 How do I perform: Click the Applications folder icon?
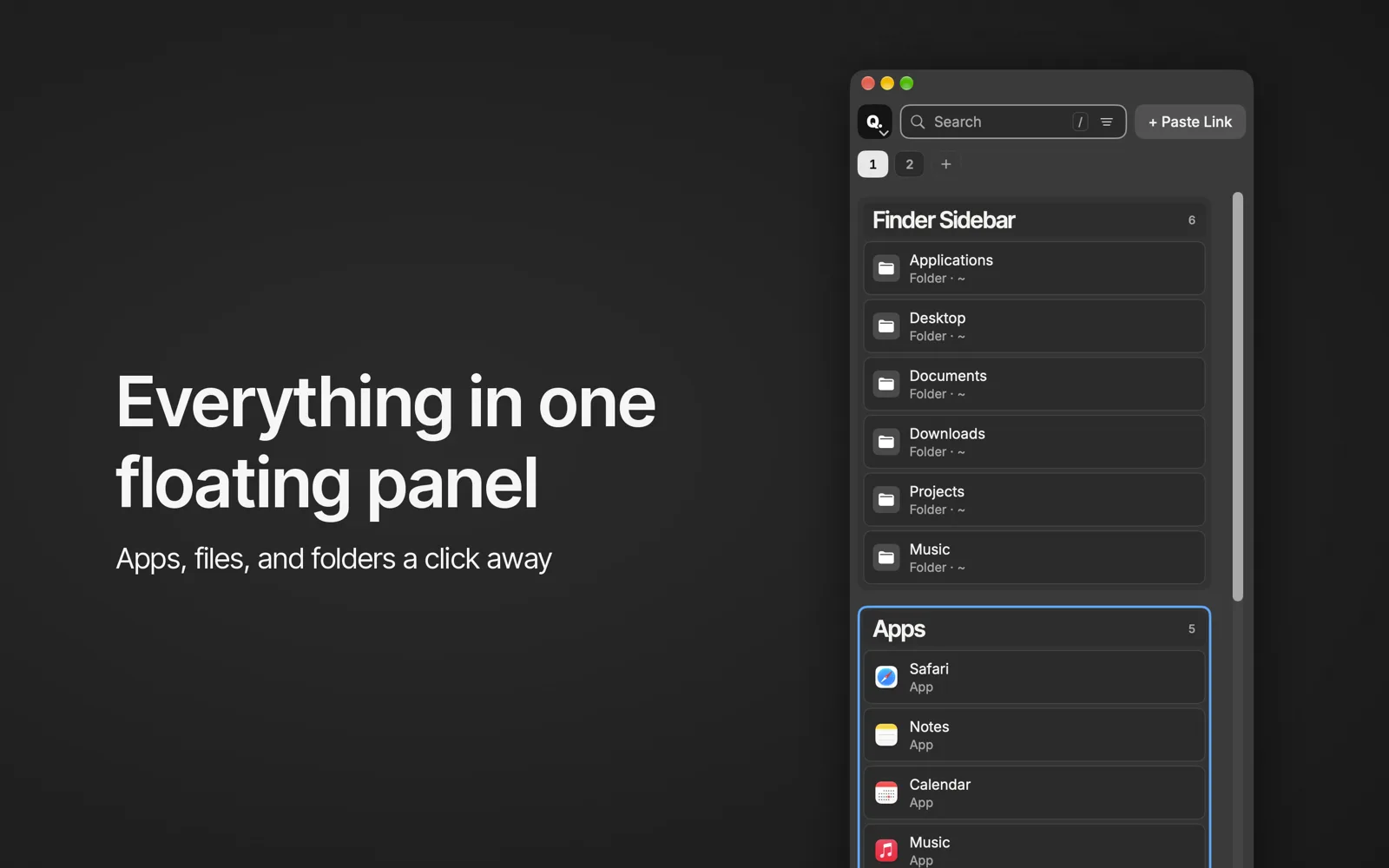[886, 268]
